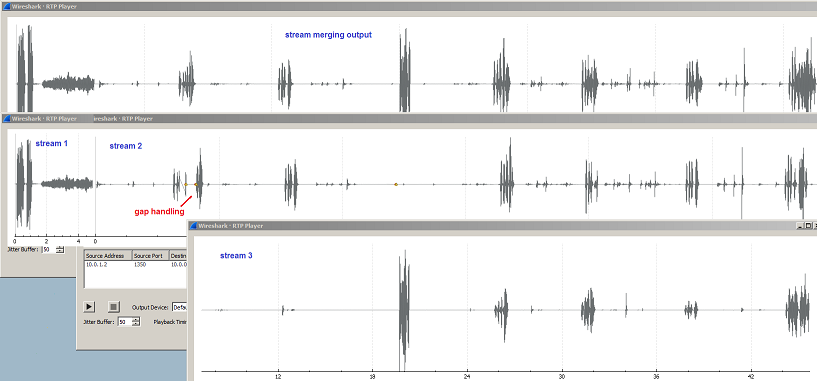Stop playback with the Stop button
The height and width of the screenshot is (381, 817).
114,306
